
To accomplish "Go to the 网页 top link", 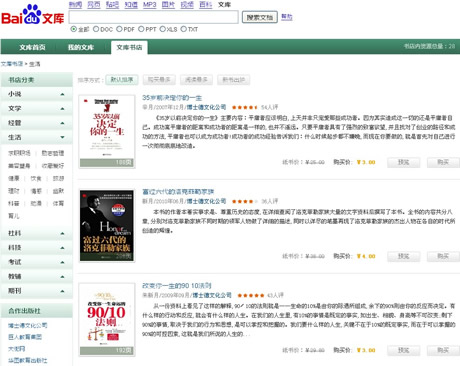I will click(94, 5).
